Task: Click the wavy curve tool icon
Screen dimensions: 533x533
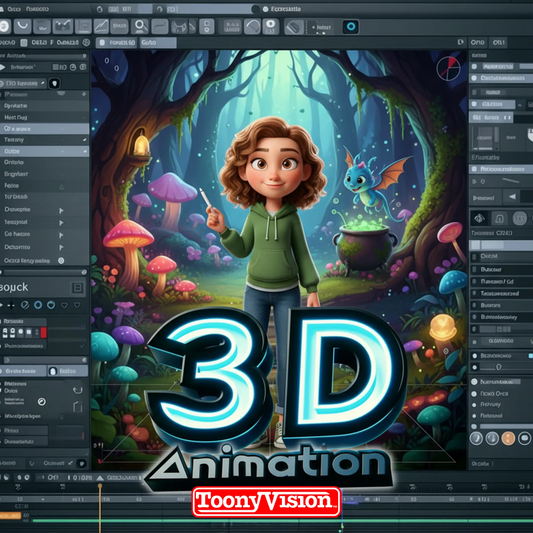Action: (160, 26)
